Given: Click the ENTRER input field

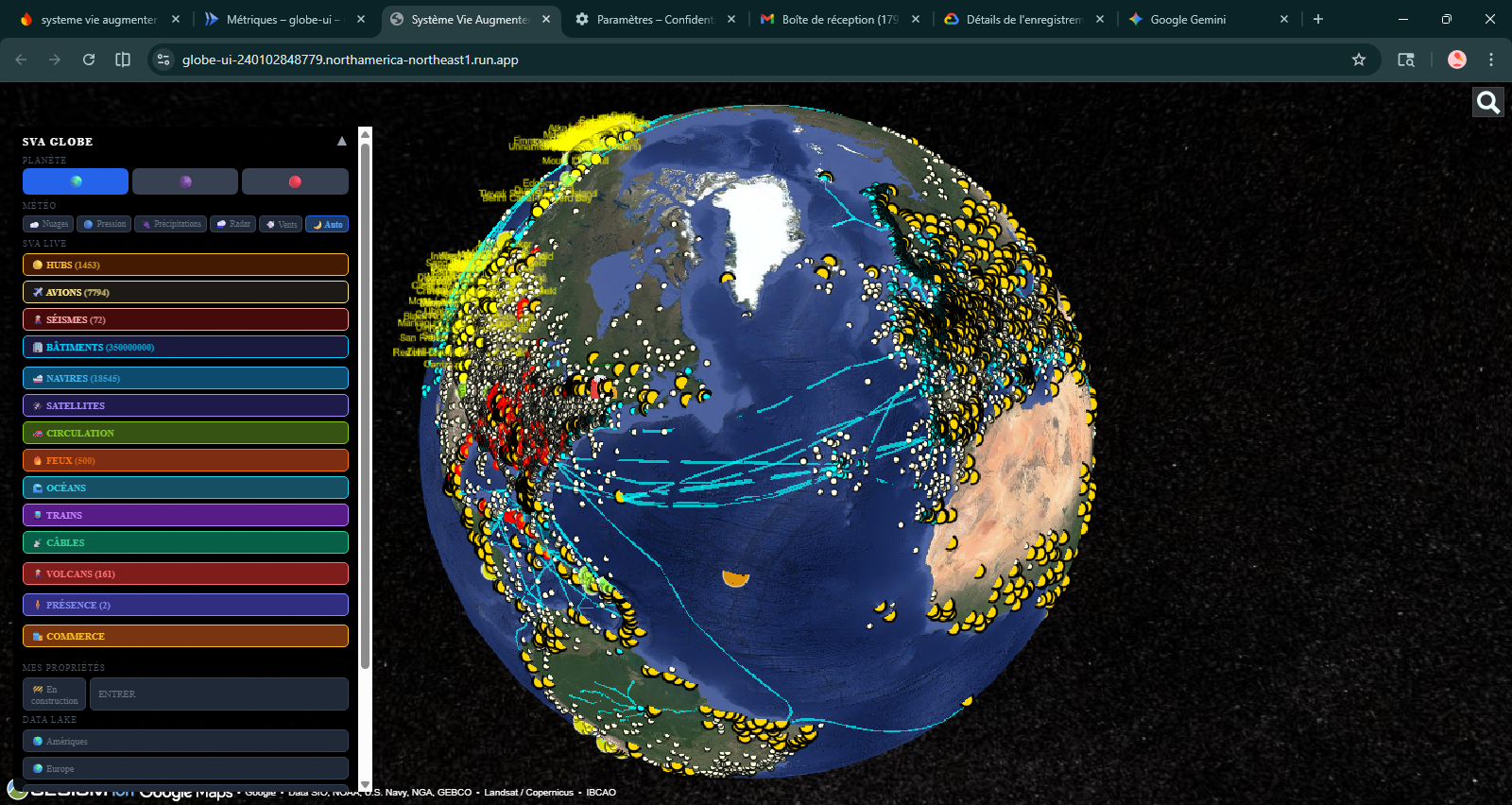Looking at the screenshot, I should click(219, 694).
